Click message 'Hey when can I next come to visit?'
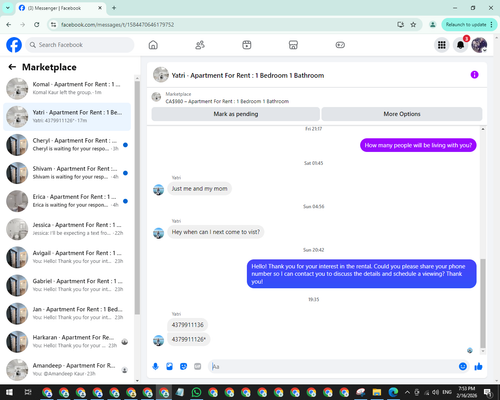 (216, 232)
